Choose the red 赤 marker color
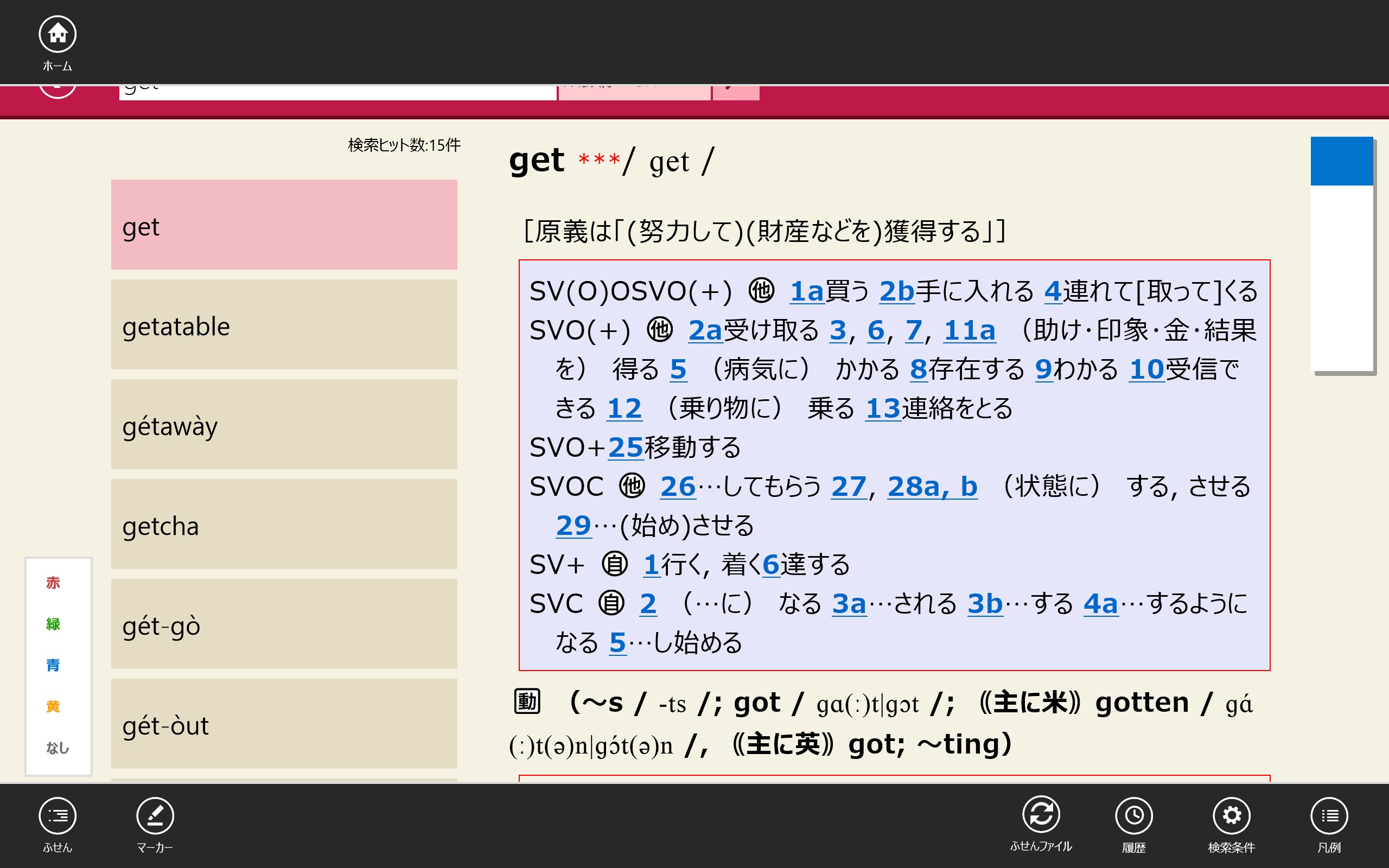 click(x=53, y=583)
